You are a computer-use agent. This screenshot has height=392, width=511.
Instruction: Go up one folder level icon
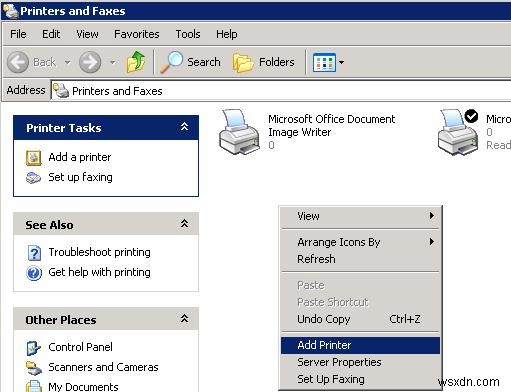(x=136, y=62)
